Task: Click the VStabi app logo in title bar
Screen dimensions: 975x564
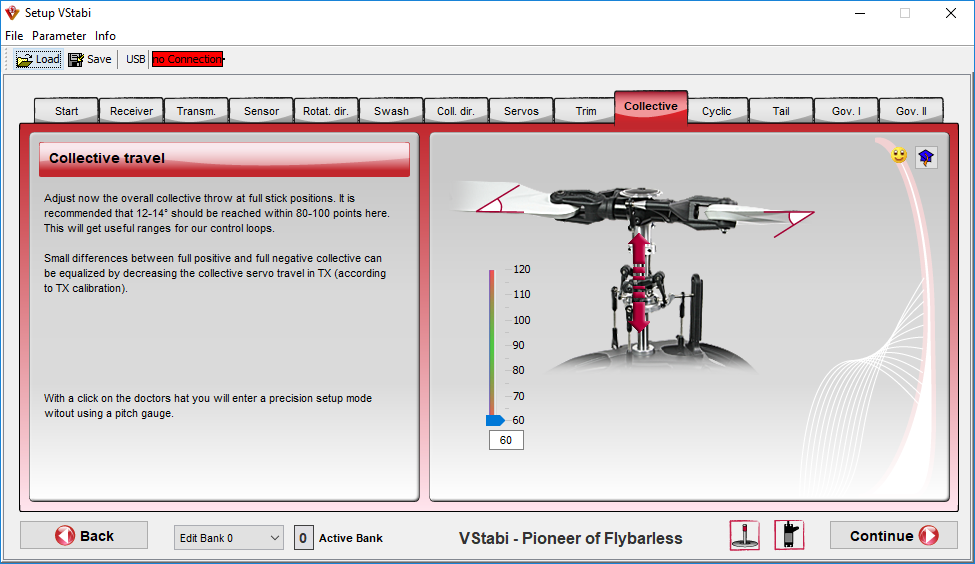Action: coord(12,12)
